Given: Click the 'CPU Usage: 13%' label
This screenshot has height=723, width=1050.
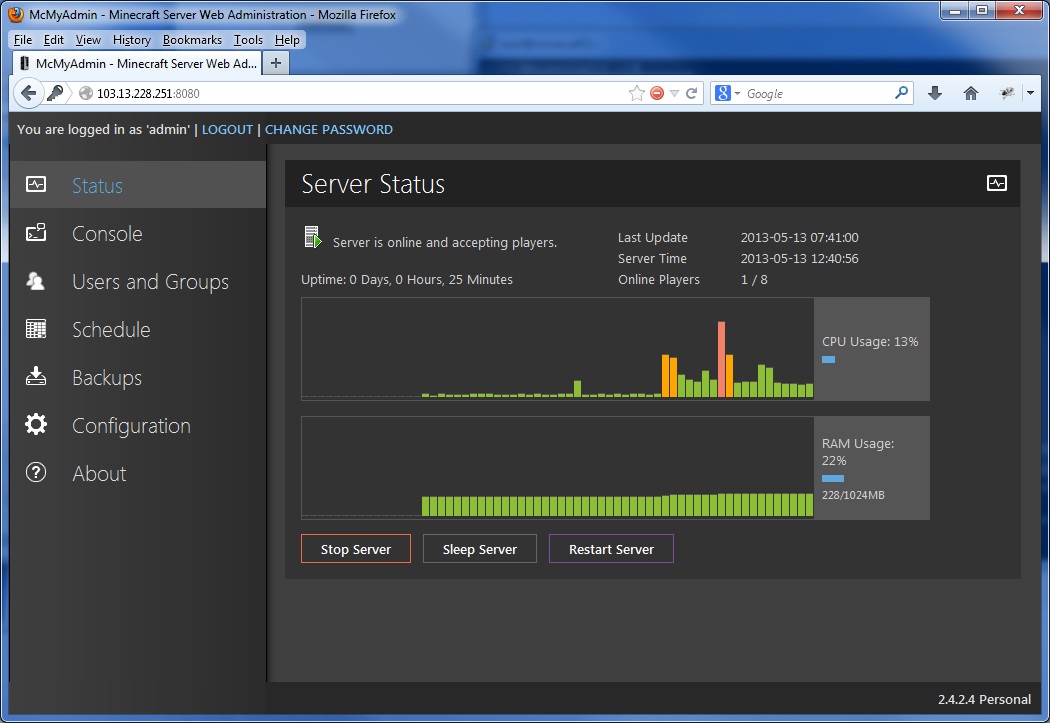Looking at the screenshot, I should point(870,341).
